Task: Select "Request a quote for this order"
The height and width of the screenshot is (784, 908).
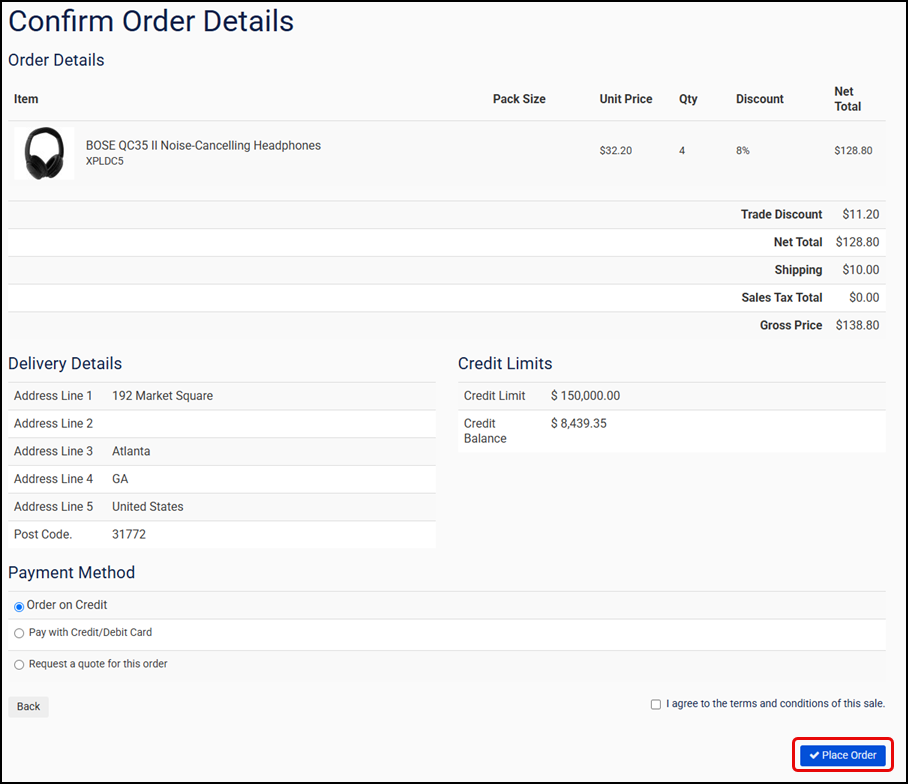Action: pyautogui.click(x=19, y=663)
